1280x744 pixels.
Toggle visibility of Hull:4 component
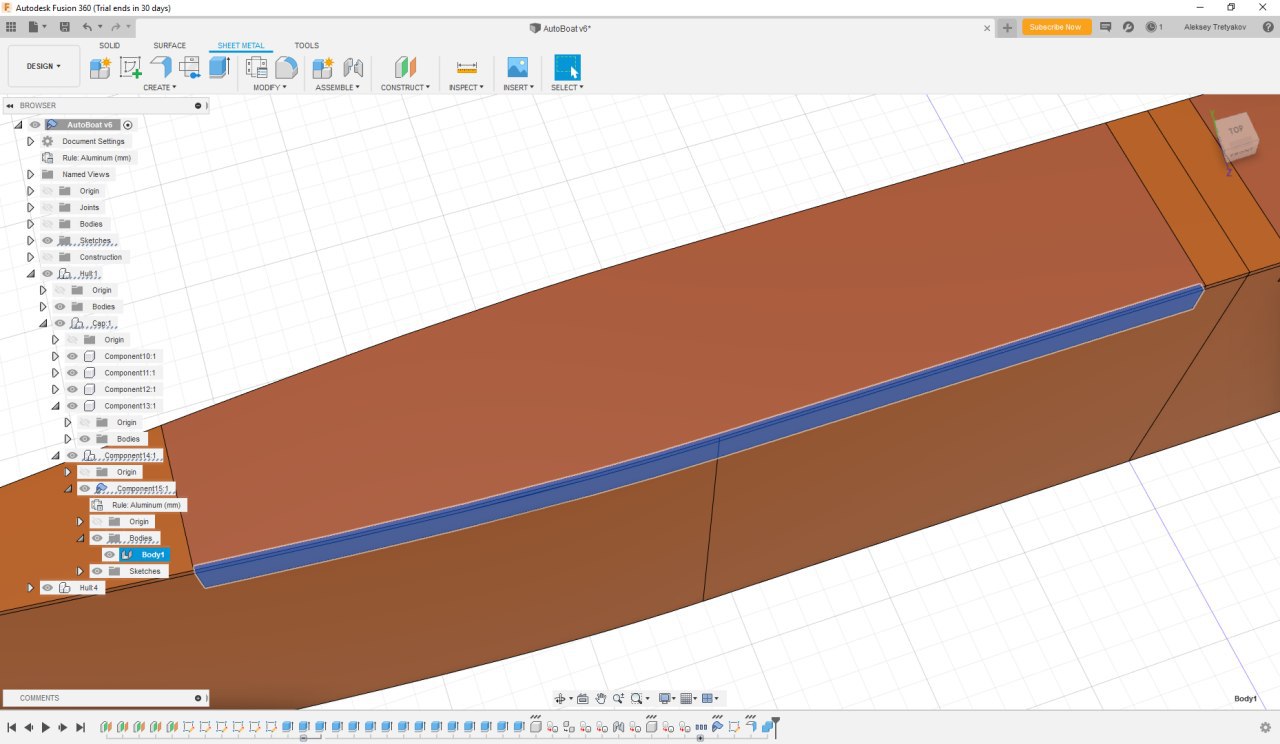coord(47,588)
